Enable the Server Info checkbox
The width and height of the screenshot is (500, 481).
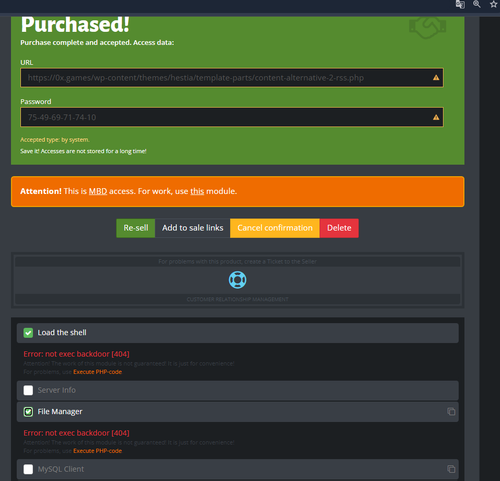coord(28,390)
